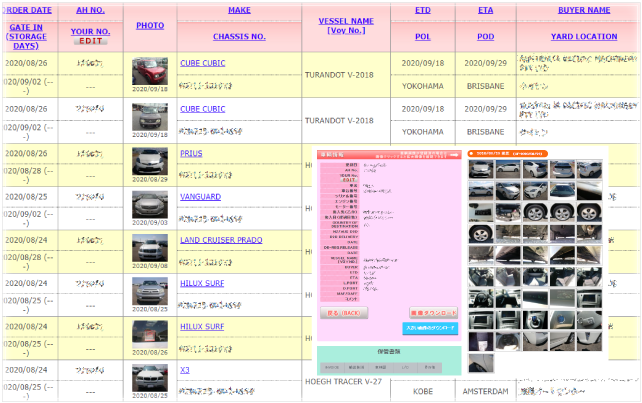Open the X3 row photo thumbnail
Screen dimensions: 642x403
[x=150, y=378]
